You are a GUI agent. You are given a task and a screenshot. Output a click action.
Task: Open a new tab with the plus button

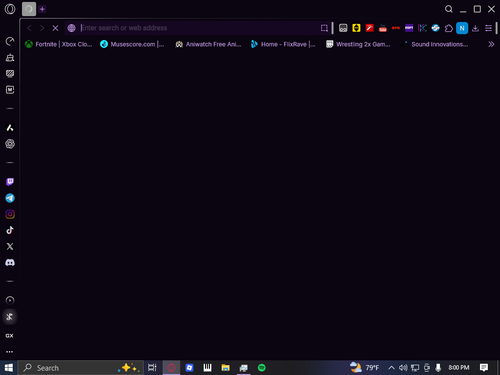point(42,9)
